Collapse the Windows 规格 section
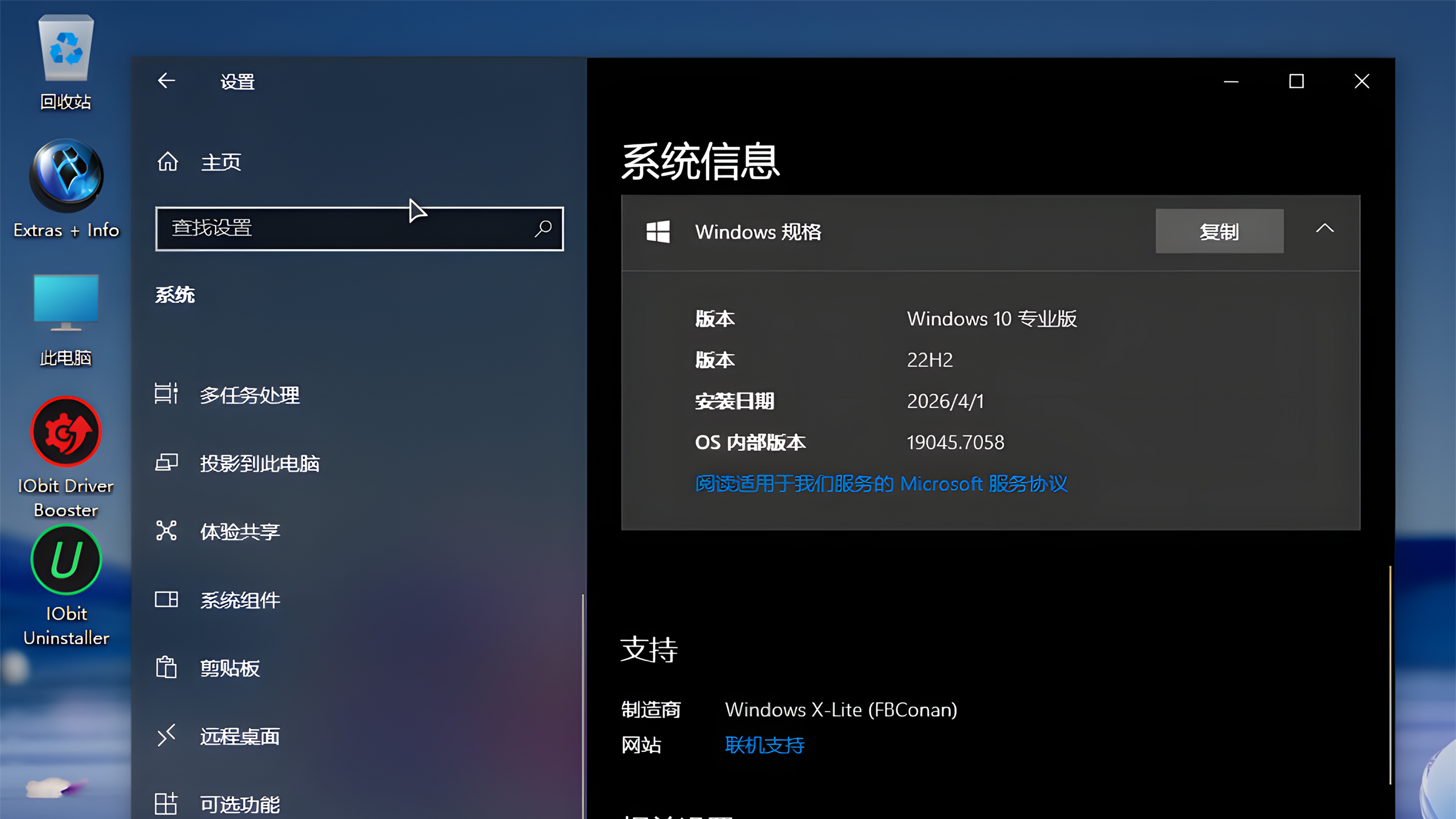The width and height of the screenshot is (1456, 819). pyautogui.click(x=1325, y=229)
